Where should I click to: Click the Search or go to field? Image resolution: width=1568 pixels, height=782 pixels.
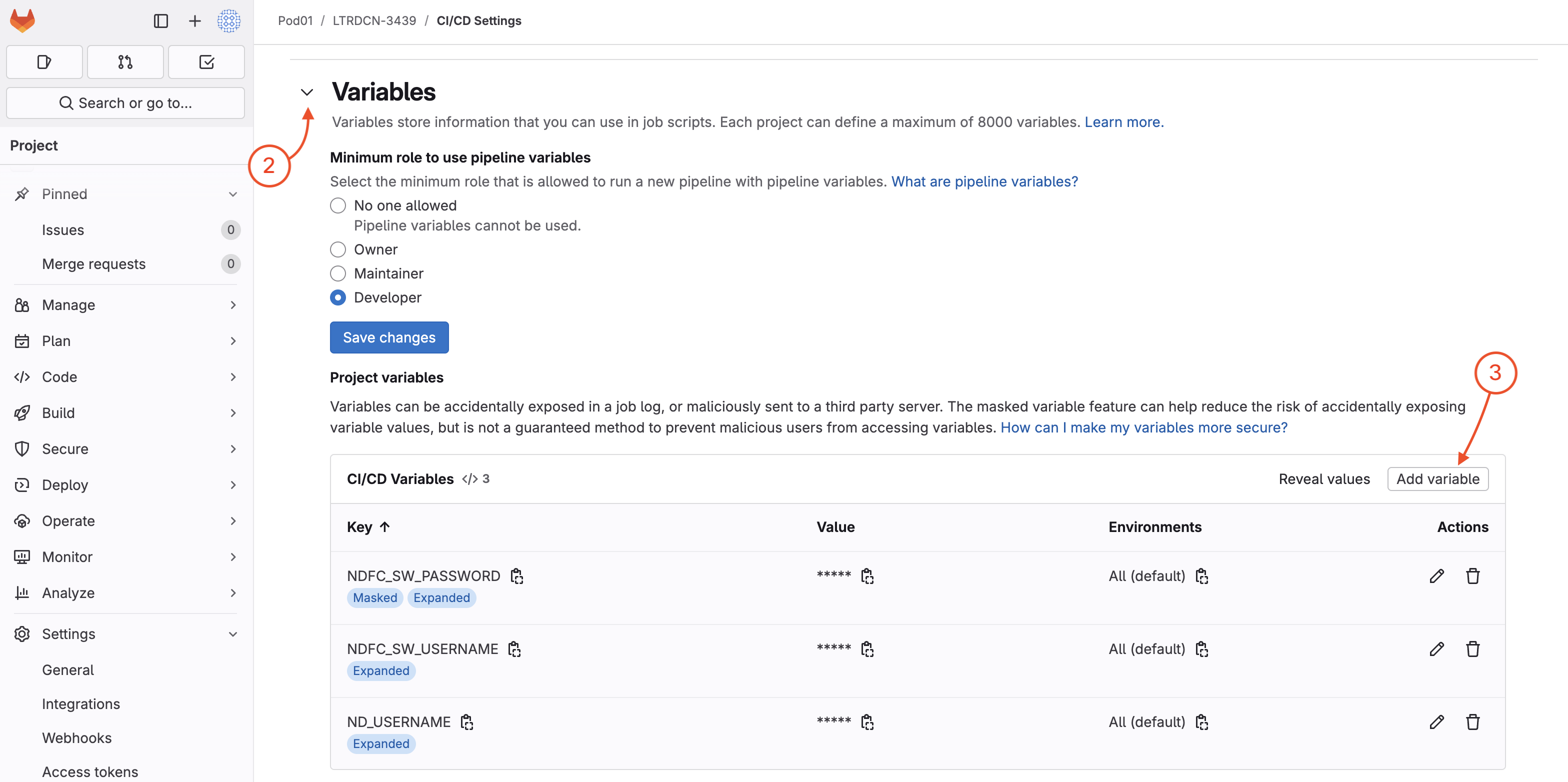tap(125, 103)
